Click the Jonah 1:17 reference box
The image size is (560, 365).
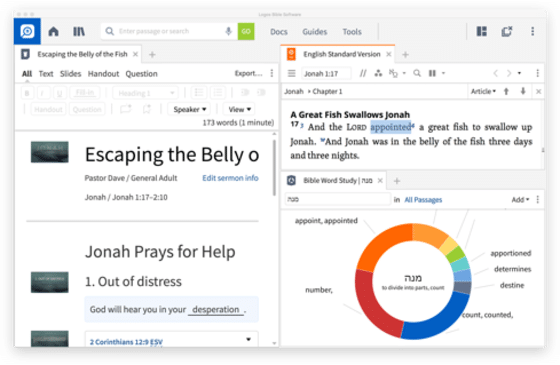point(326,74)
